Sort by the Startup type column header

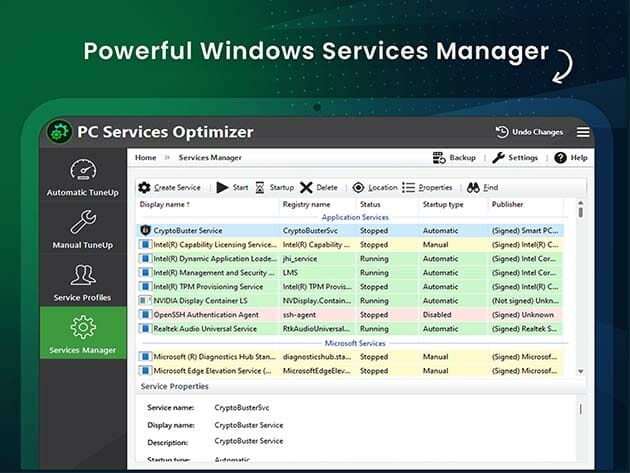point(443,205)
